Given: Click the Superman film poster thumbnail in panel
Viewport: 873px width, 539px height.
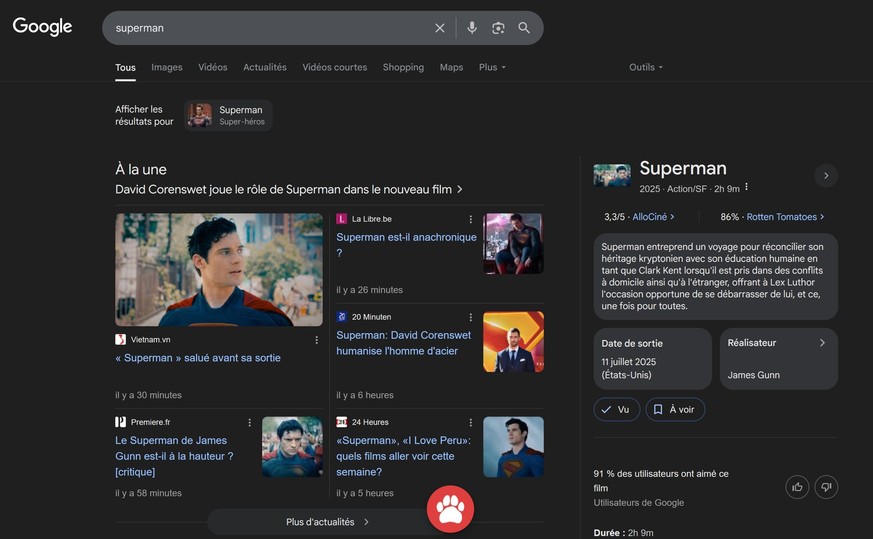Looking at the screenshot, I should (612, 175).
